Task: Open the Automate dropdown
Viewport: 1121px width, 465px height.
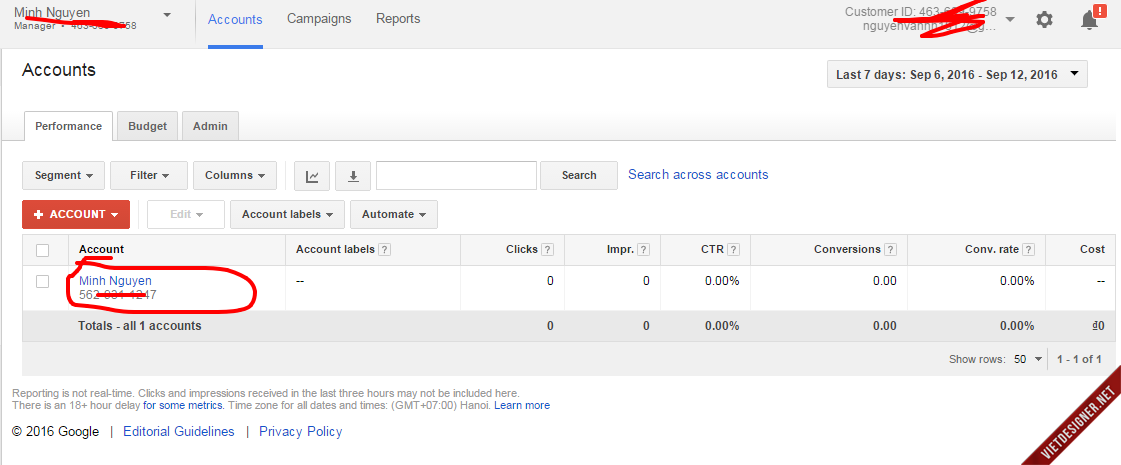Action: click(x=394, y=215)
